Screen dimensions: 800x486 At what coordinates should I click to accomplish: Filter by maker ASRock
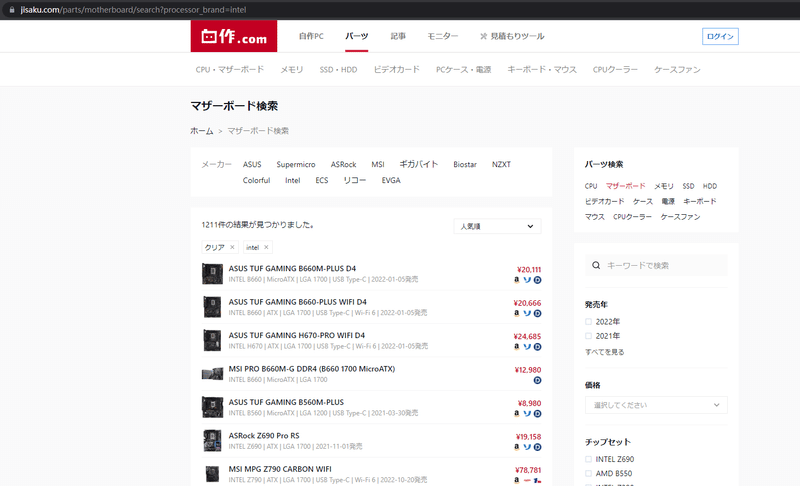(x=343, y=164)
